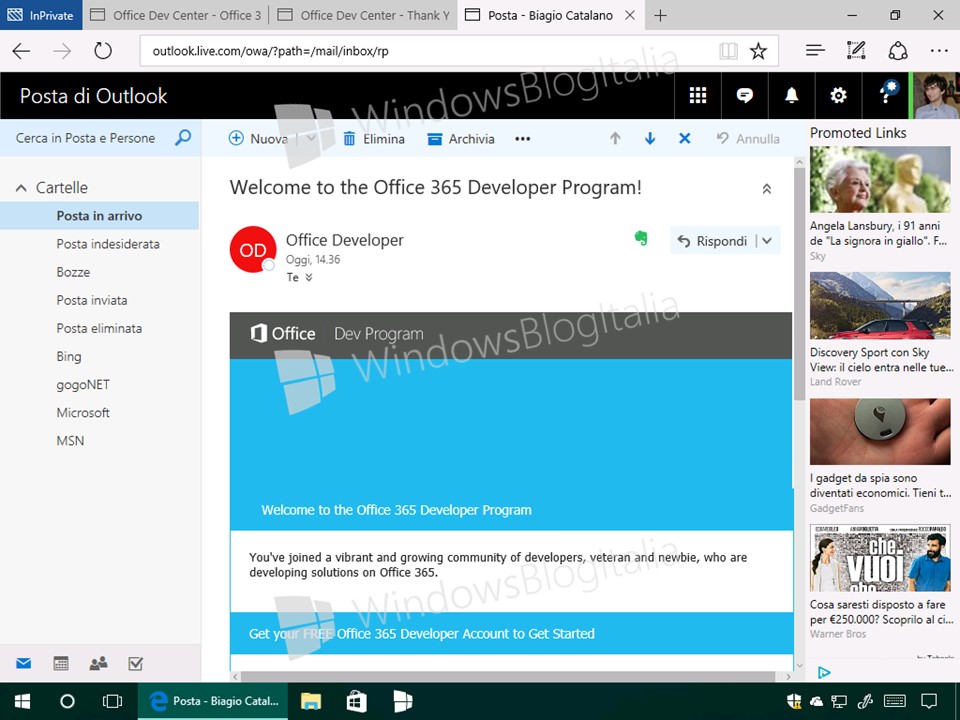
Task: Click the browser back arrow
Action: 21,51
